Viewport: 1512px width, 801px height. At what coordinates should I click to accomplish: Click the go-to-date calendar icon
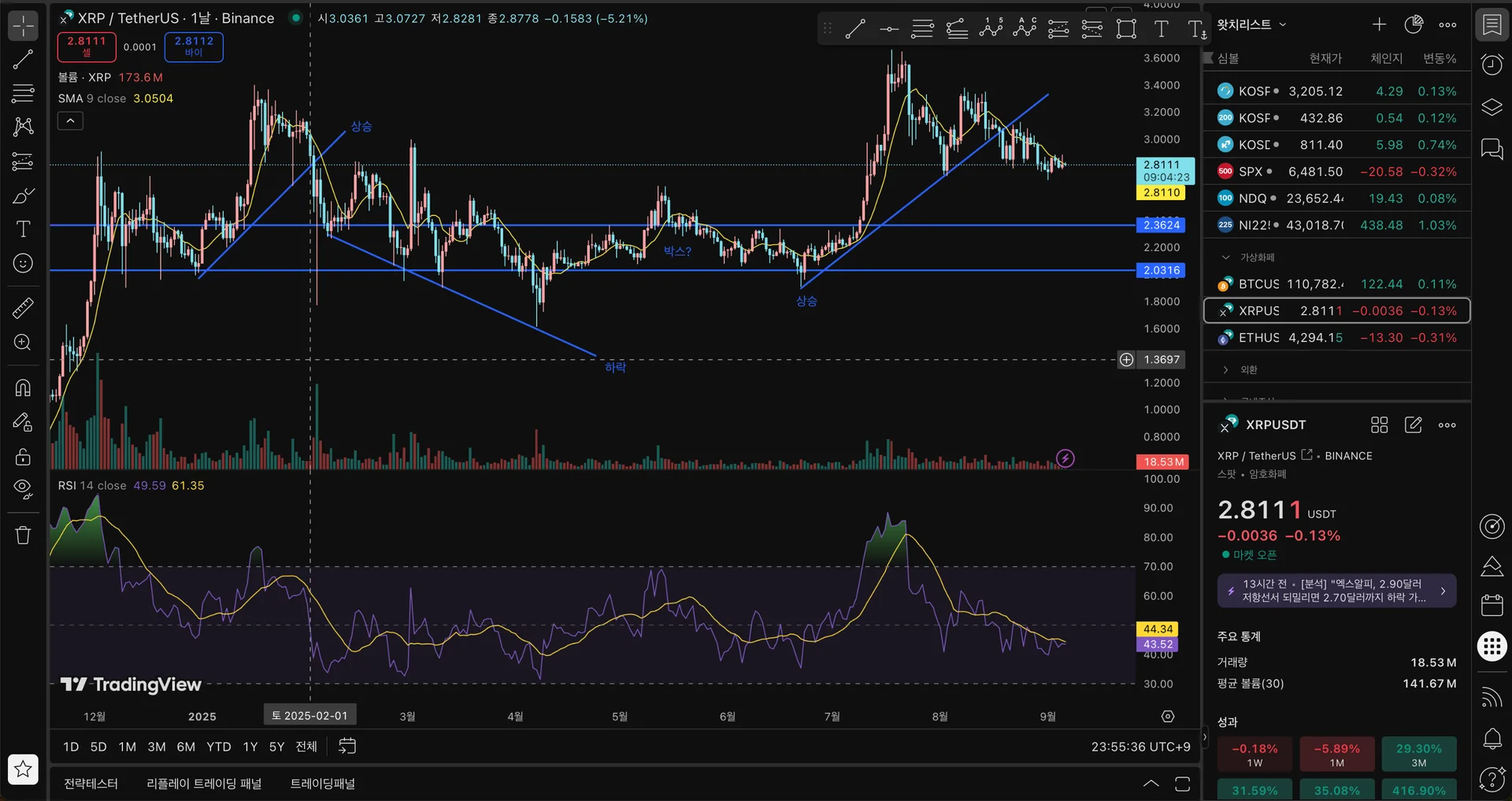[x=347, y=746]
